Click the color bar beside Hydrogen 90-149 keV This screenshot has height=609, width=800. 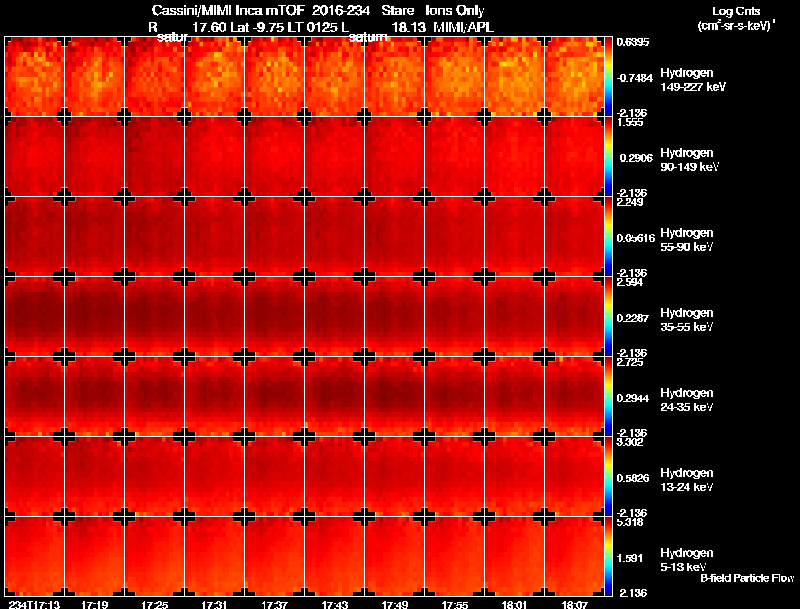coord(608,157)
